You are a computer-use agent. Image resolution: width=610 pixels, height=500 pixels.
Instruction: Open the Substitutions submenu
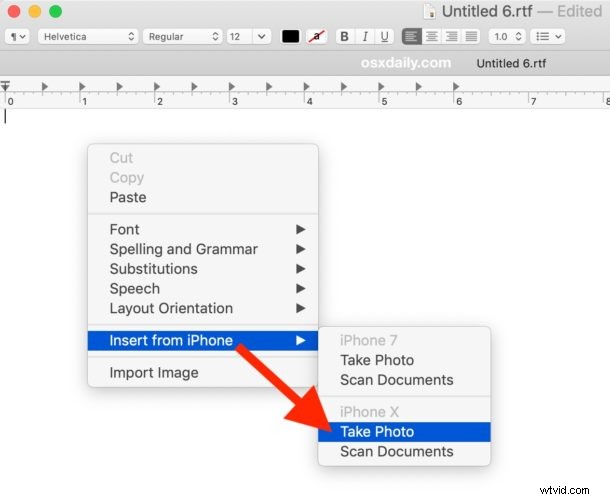[203, 269]
